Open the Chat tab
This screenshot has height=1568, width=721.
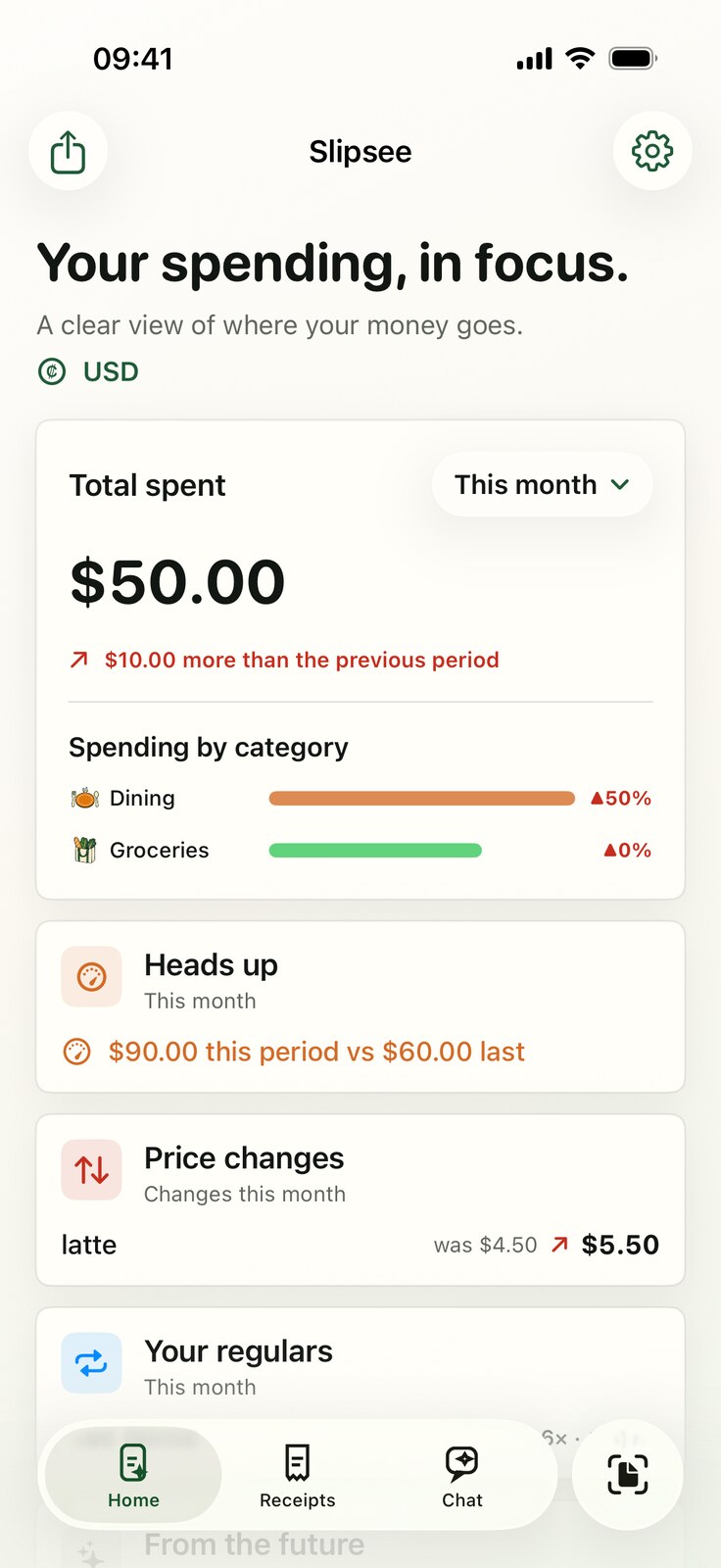tap(462, 1475)
